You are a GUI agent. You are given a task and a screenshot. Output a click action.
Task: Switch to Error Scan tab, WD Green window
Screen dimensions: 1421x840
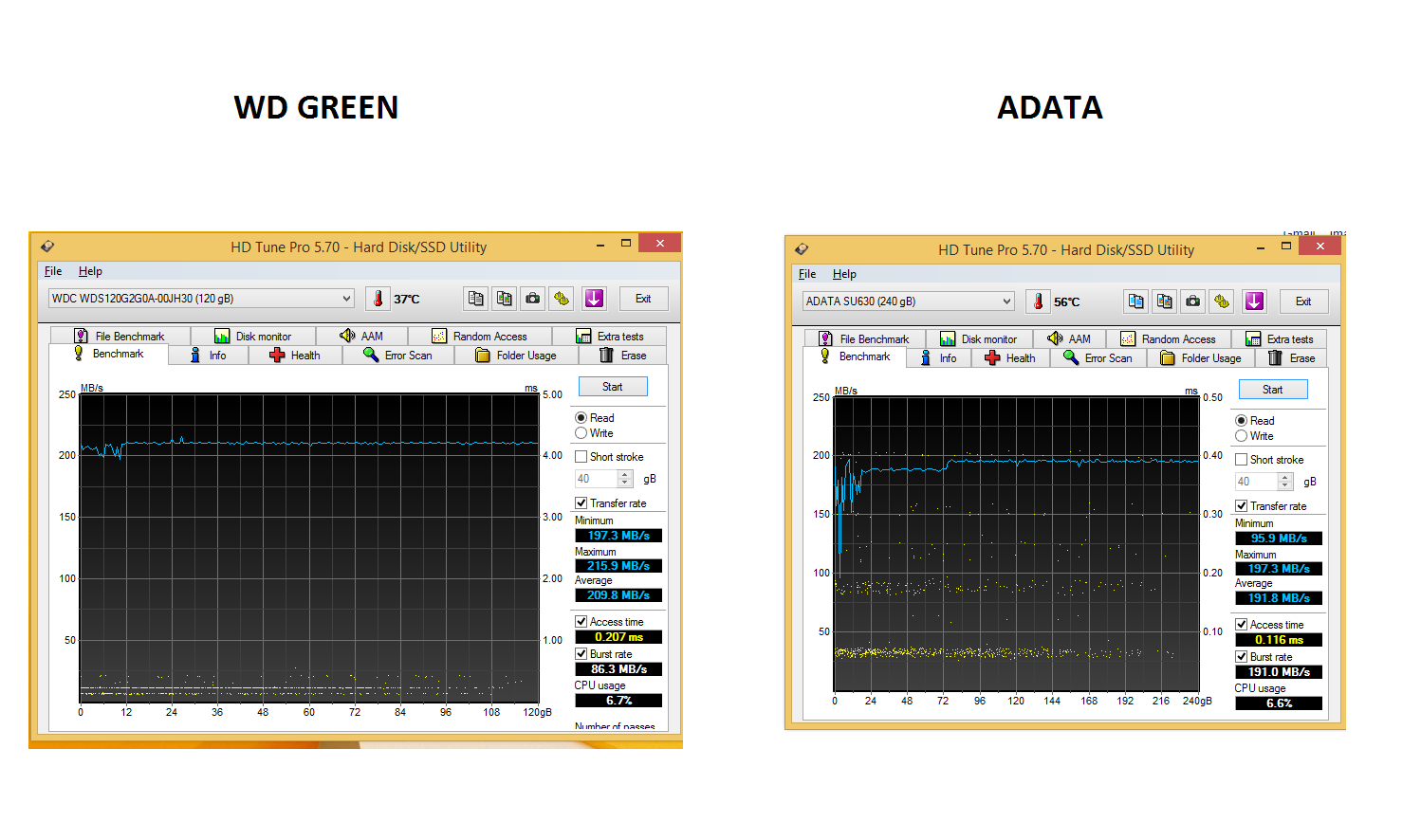pyautogui.click(x=397, y=356)
